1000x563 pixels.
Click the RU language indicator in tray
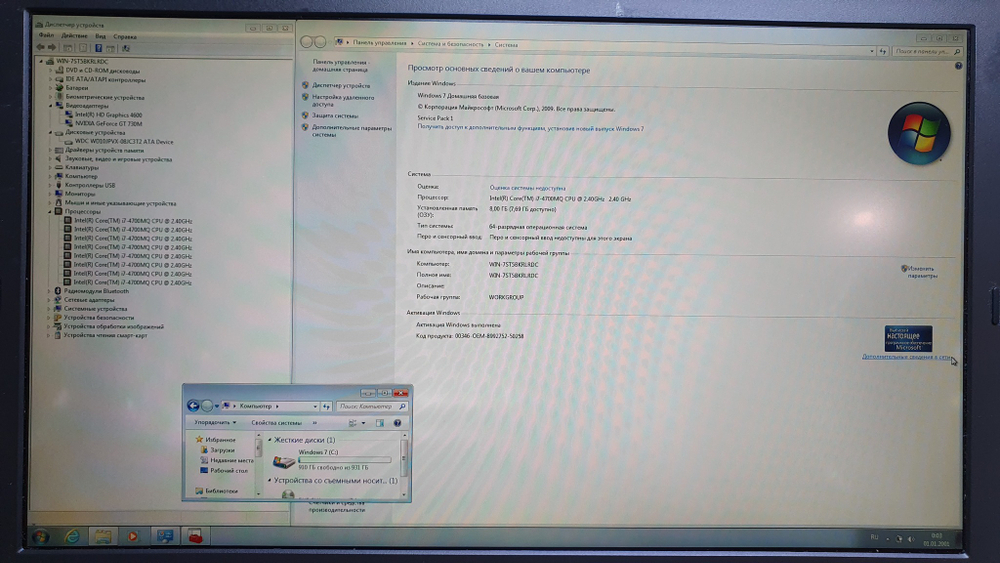point(874,537)
